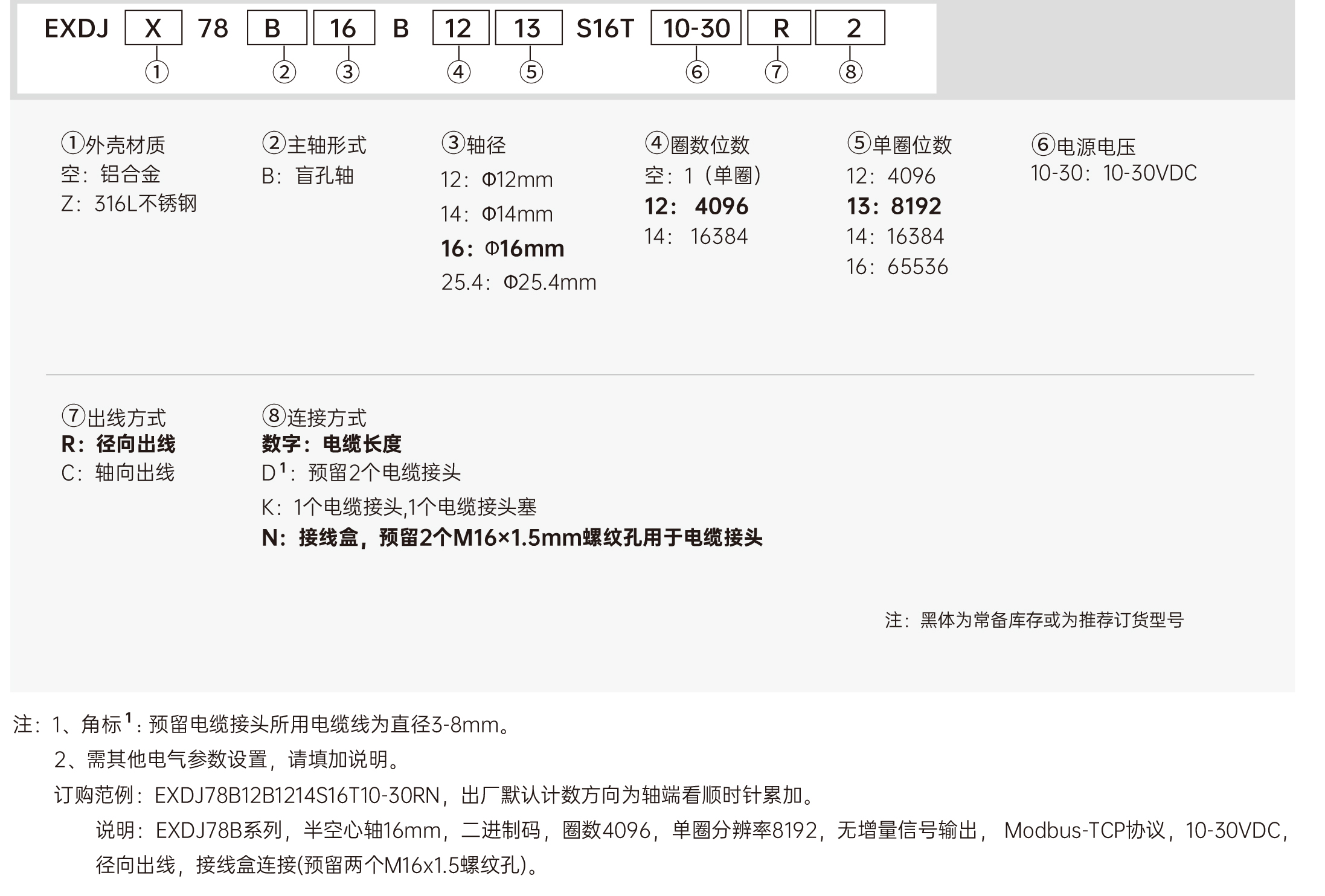This screenshot has height=896, width=1325.
Task: Click 'S16T' in the model code
Action: tap(605, 28)
